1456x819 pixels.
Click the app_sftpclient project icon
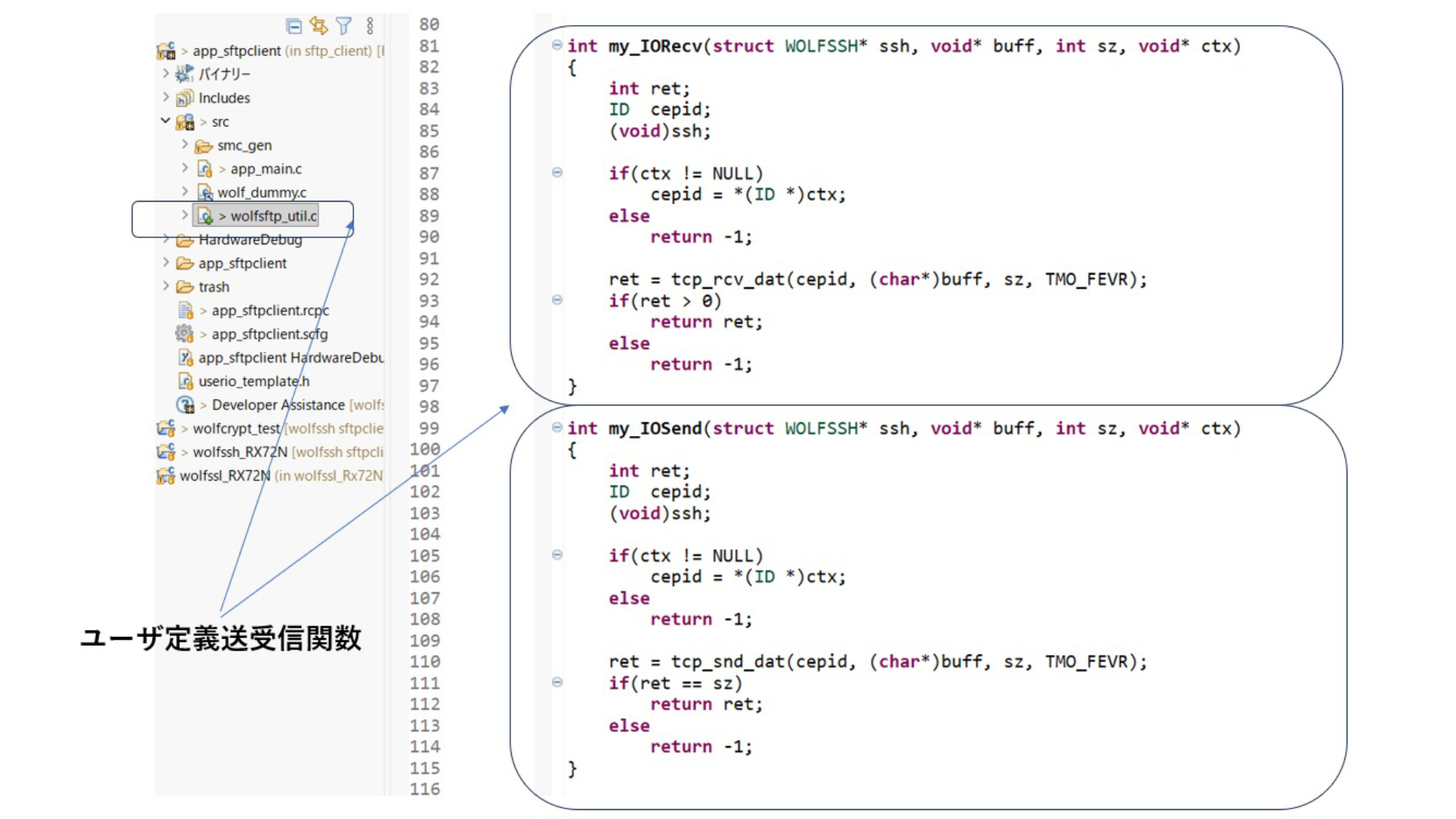[166, 51]
